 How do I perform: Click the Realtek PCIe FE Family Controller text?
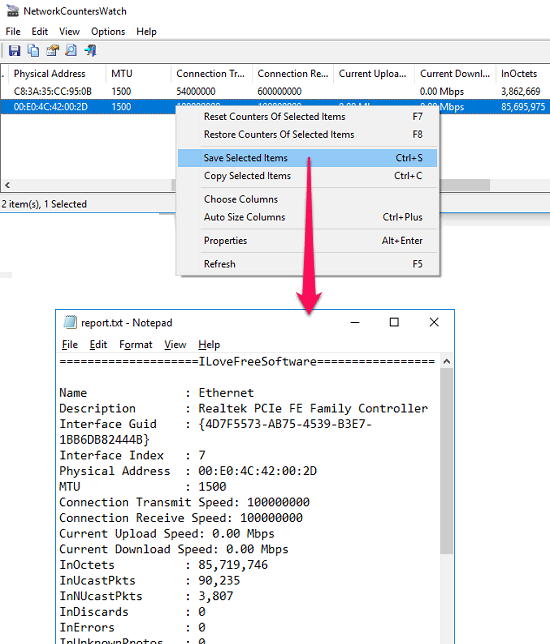(x=313, y=408)
